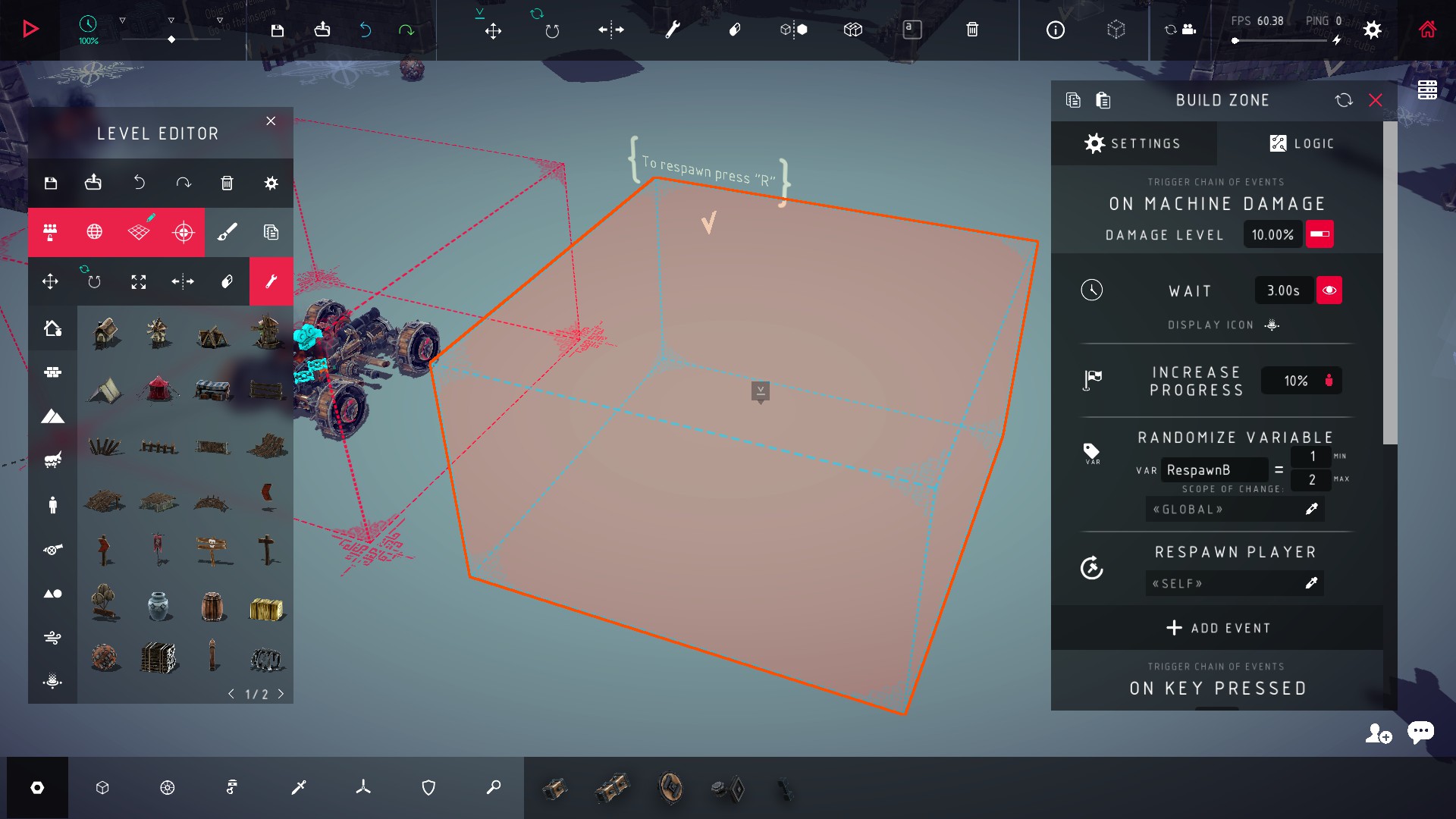
Task: Click the RespawnB variable name field
Action: pyautogui.click(x=1213, y=470)
